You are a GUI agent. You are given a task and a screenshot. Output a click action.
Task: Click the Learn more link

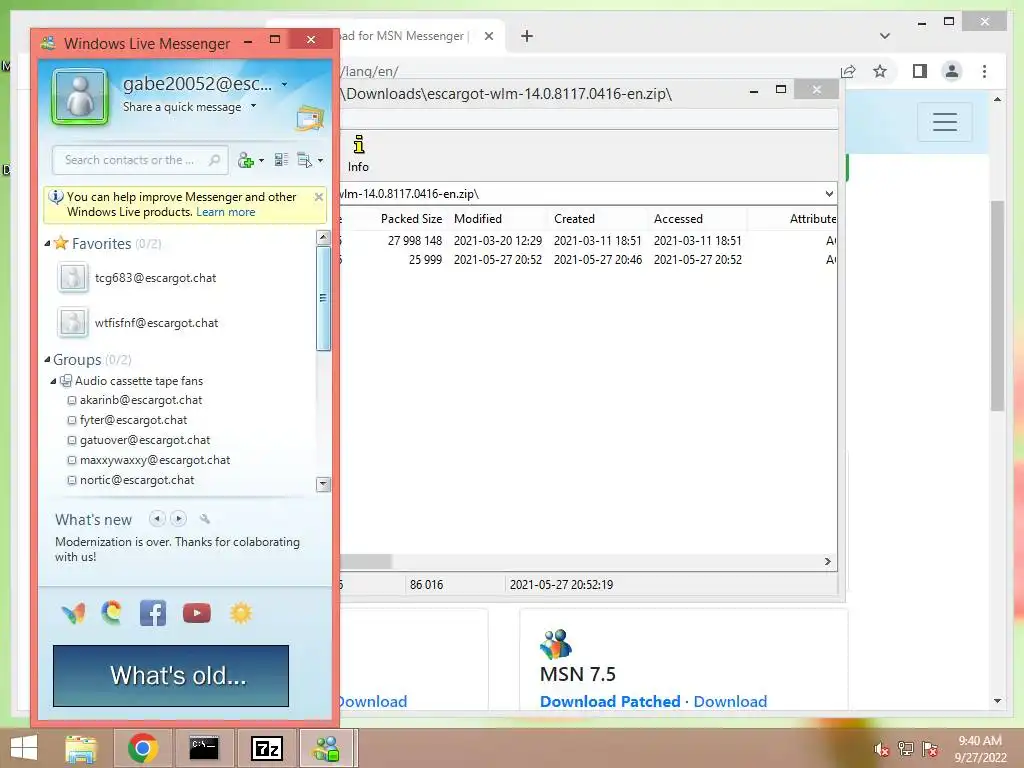pos(225,212)
